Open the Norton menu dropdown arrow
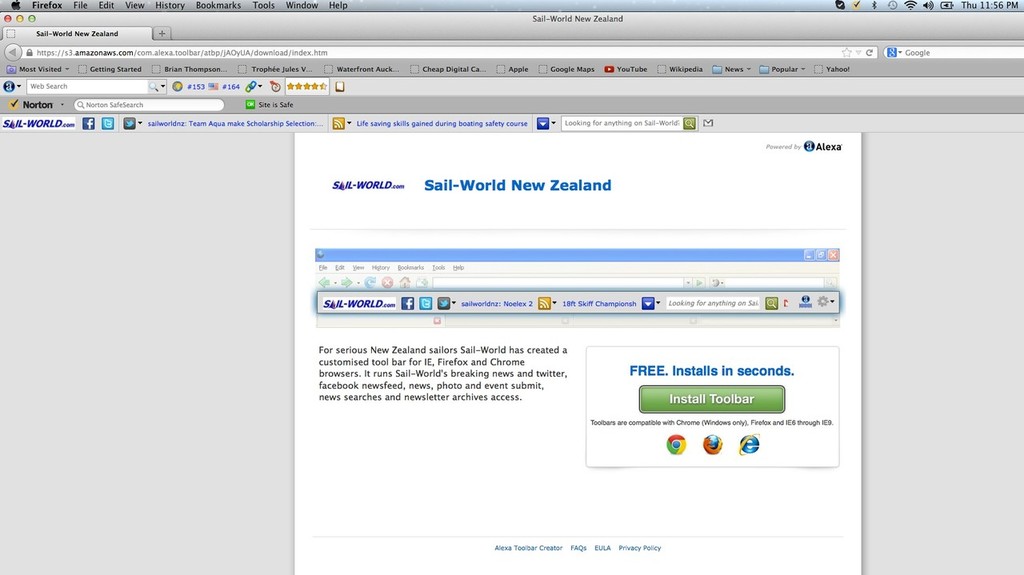The height and width of the screenshot is (575, 1024). pyautogui.click(x=62, y=105)
